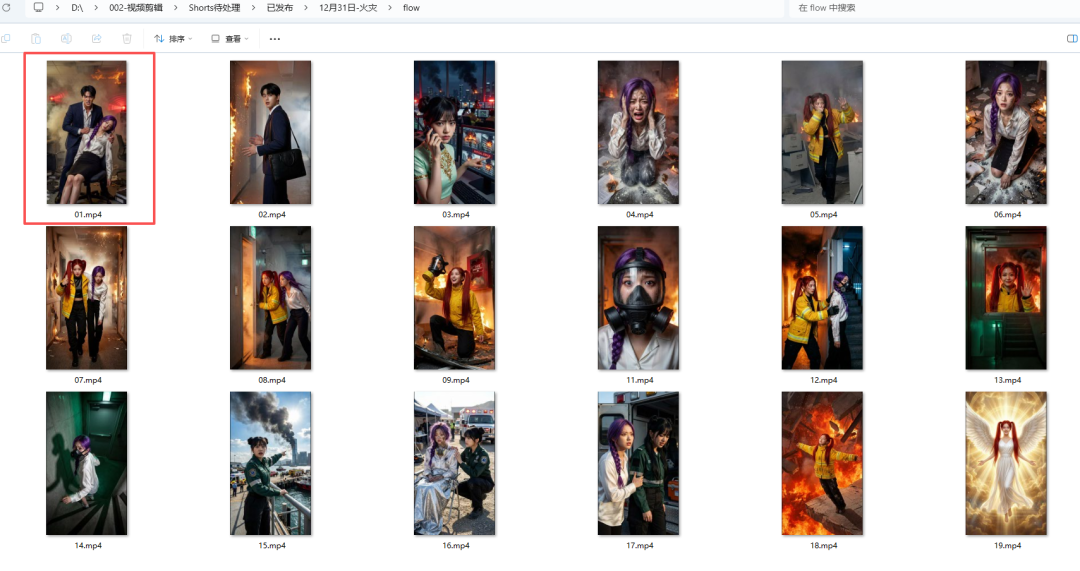1080x571 pixels.
Task: Select the 09.mp4 video thumbnail
Action: [455, 298]
